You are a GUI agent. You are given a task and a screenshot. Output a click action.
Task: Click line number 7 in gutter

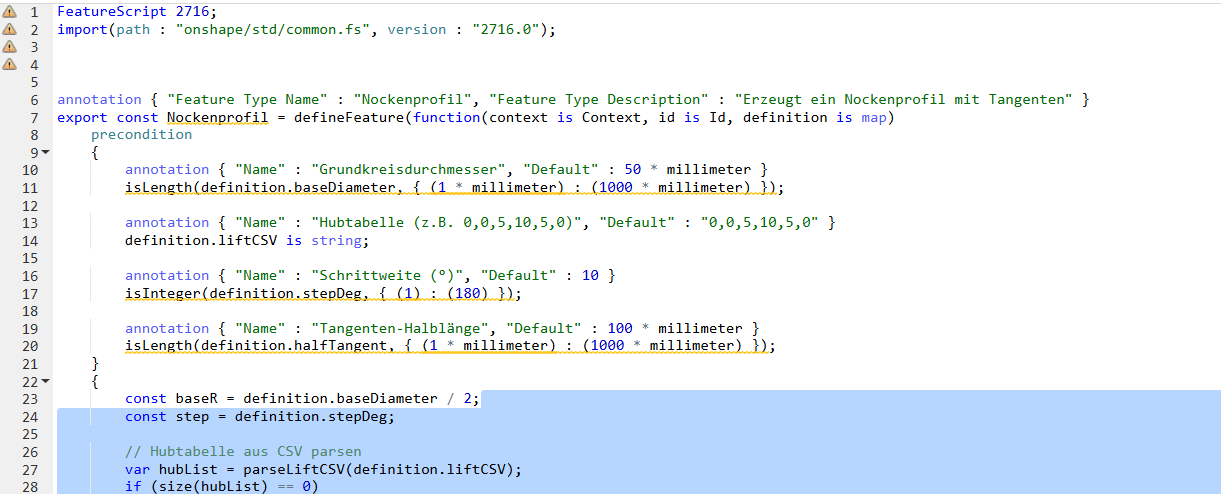[34, 117]
